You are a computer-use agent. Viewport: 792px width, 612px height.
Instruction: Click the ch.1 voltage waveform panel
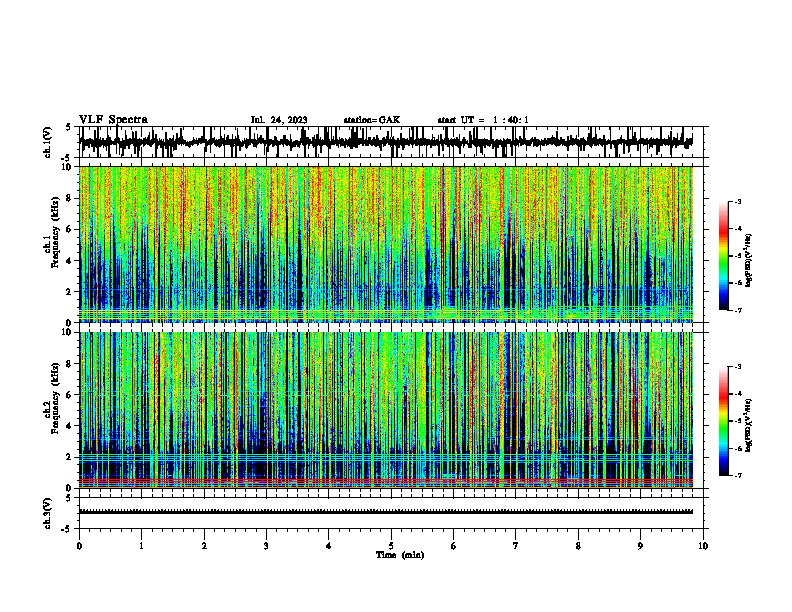[x=391, y=142]
